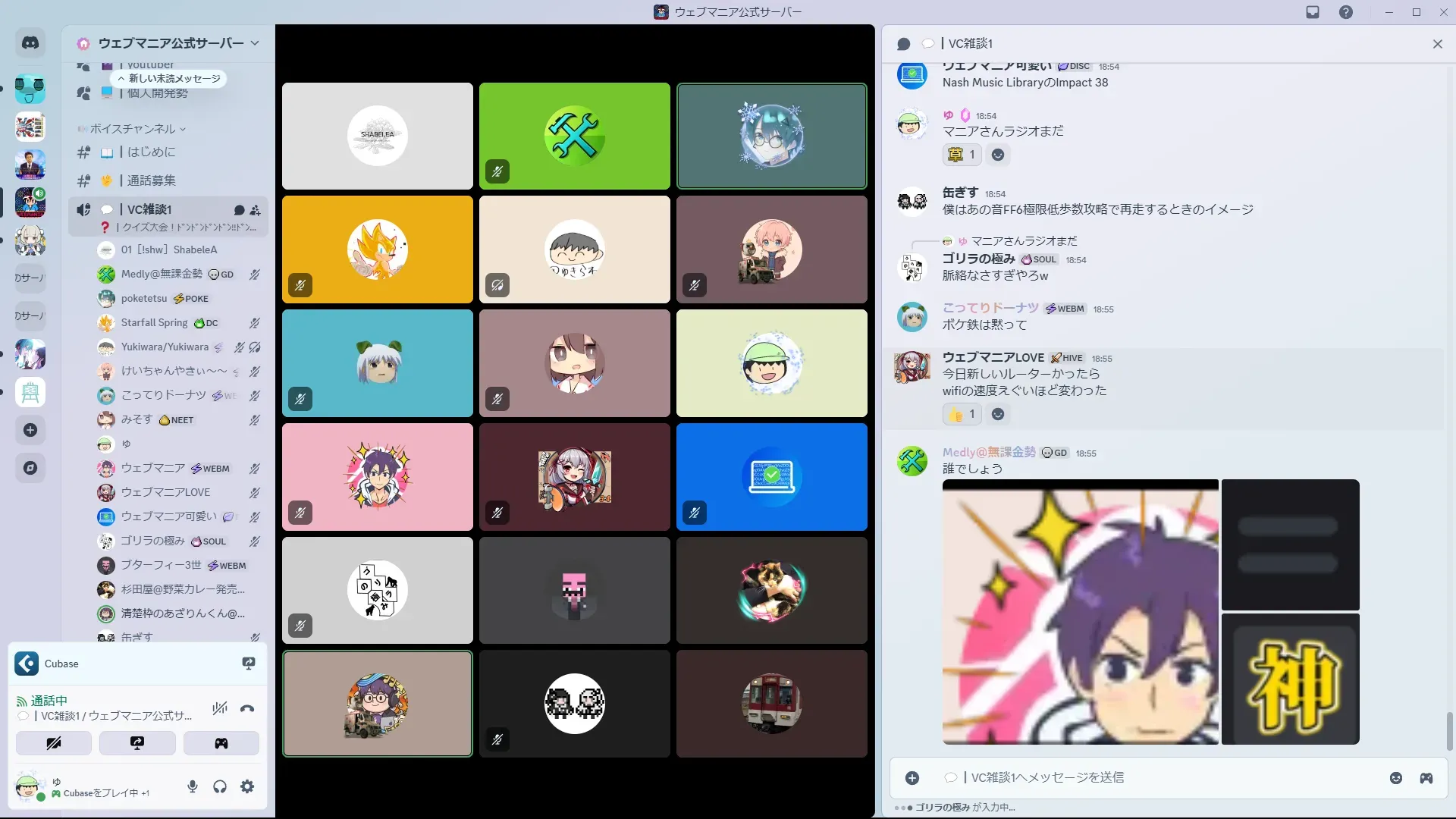Viewport: 1456px width, 819px height.
Task: Collapse the ボイスチャンネル category
Action: [133, 129]
